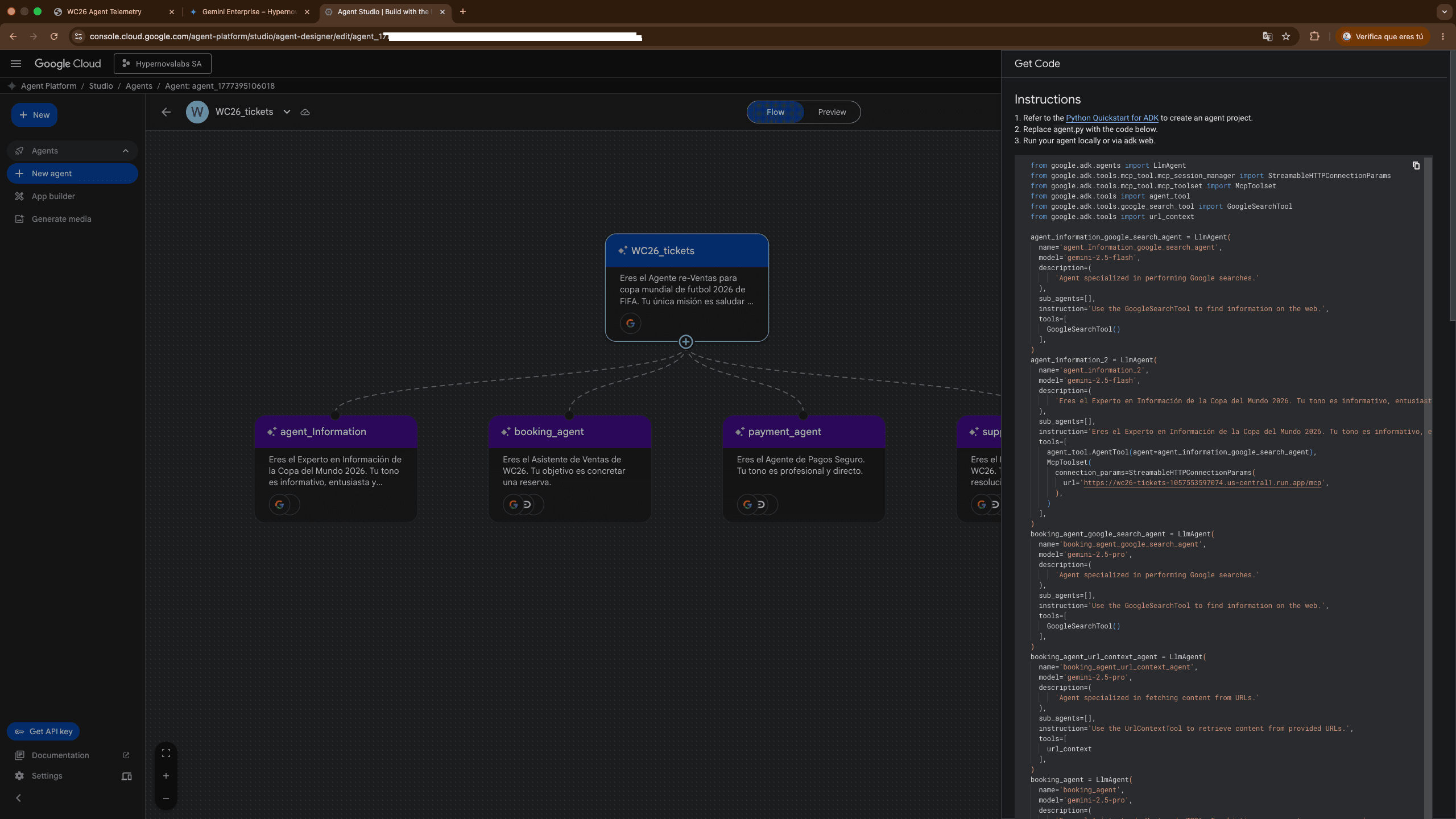
Task: Open the Google Cloud navigation hamburger menu
Action: 16,64
